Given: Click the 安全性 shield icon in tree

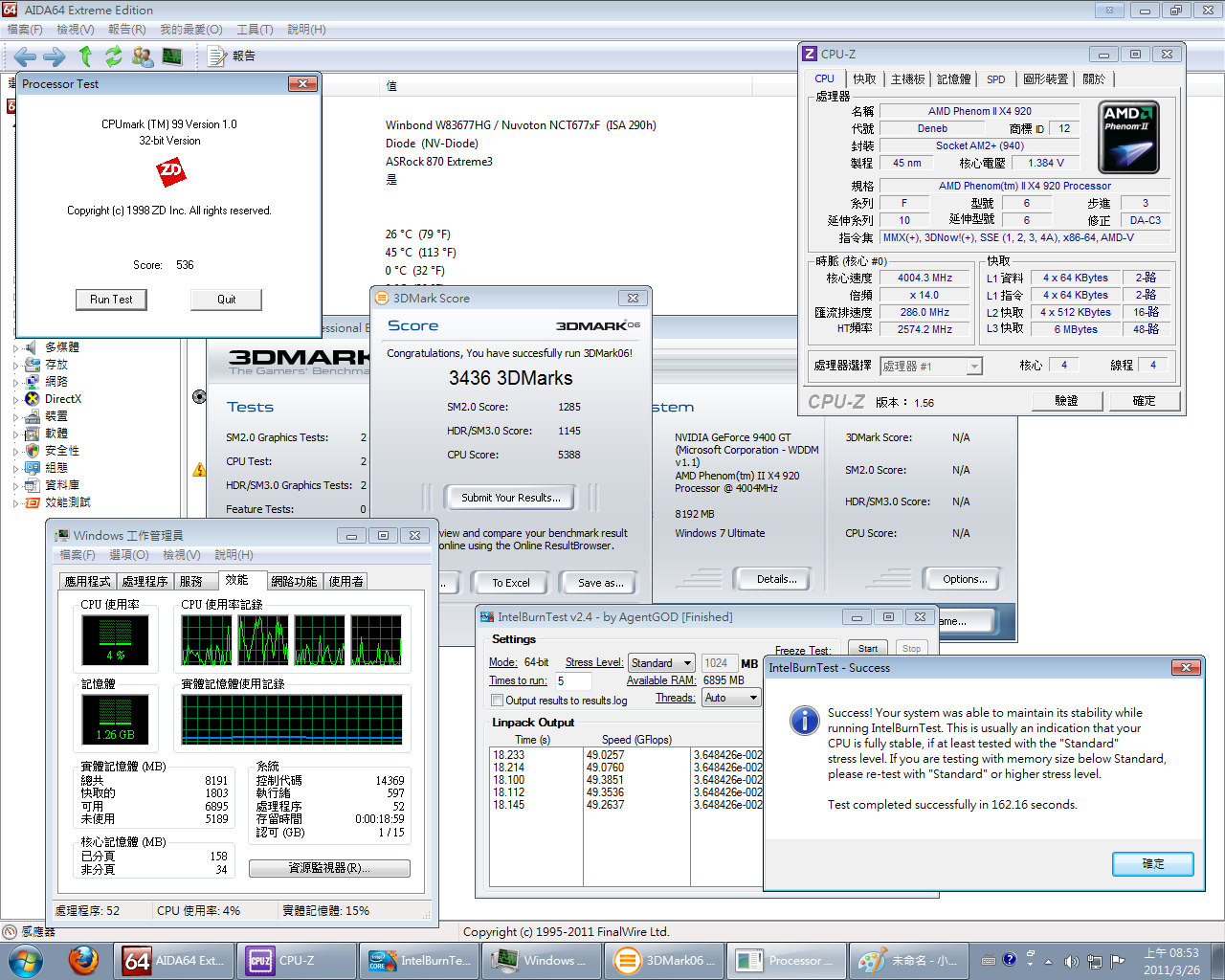Looking at the screenshot, I should click(33, 451).
